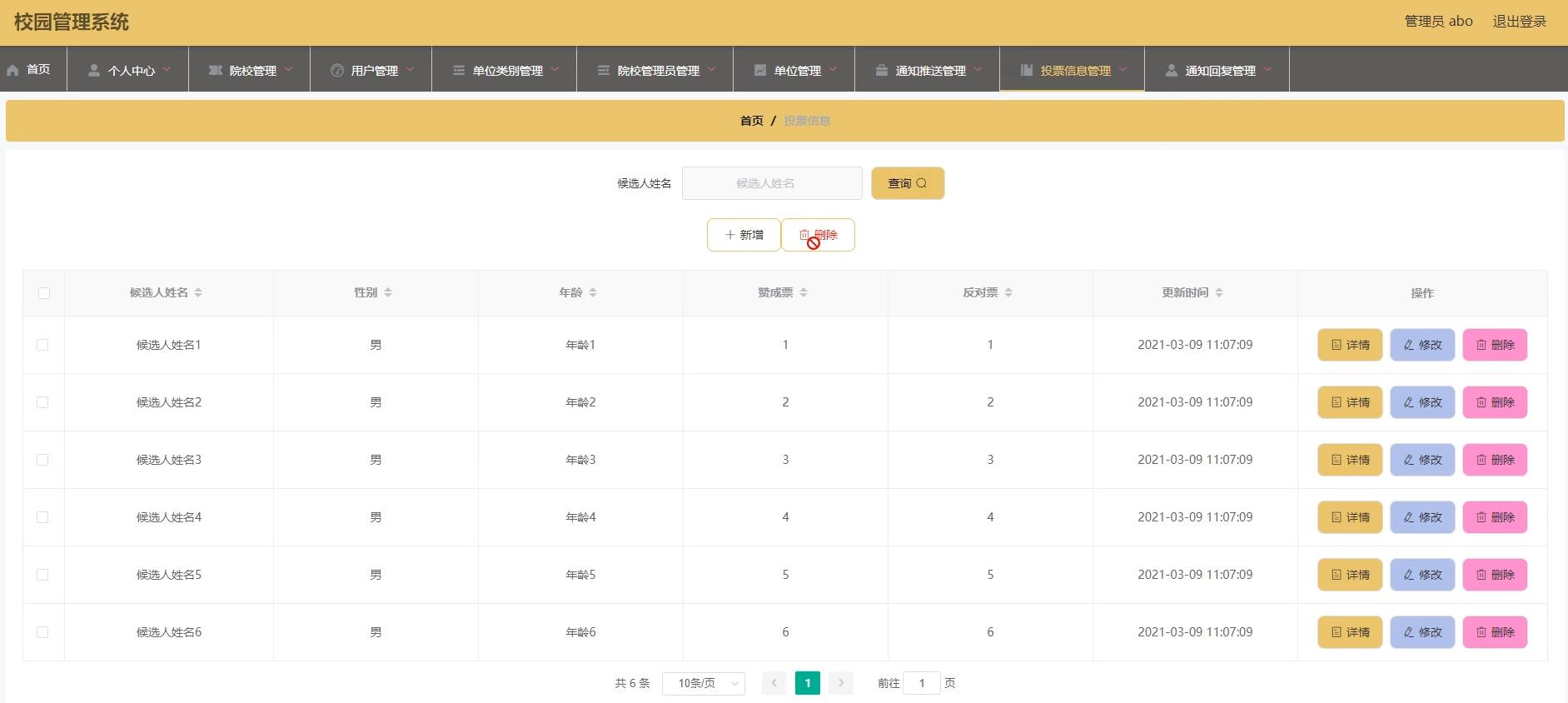The image size is (1568, 703).
Task: Select the checkbox for 候选人姓名6
Action: [42, 632]
